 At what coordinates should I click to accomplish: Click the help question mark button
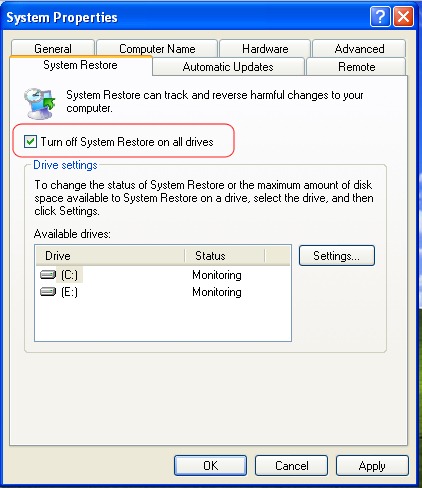(380, 16)
